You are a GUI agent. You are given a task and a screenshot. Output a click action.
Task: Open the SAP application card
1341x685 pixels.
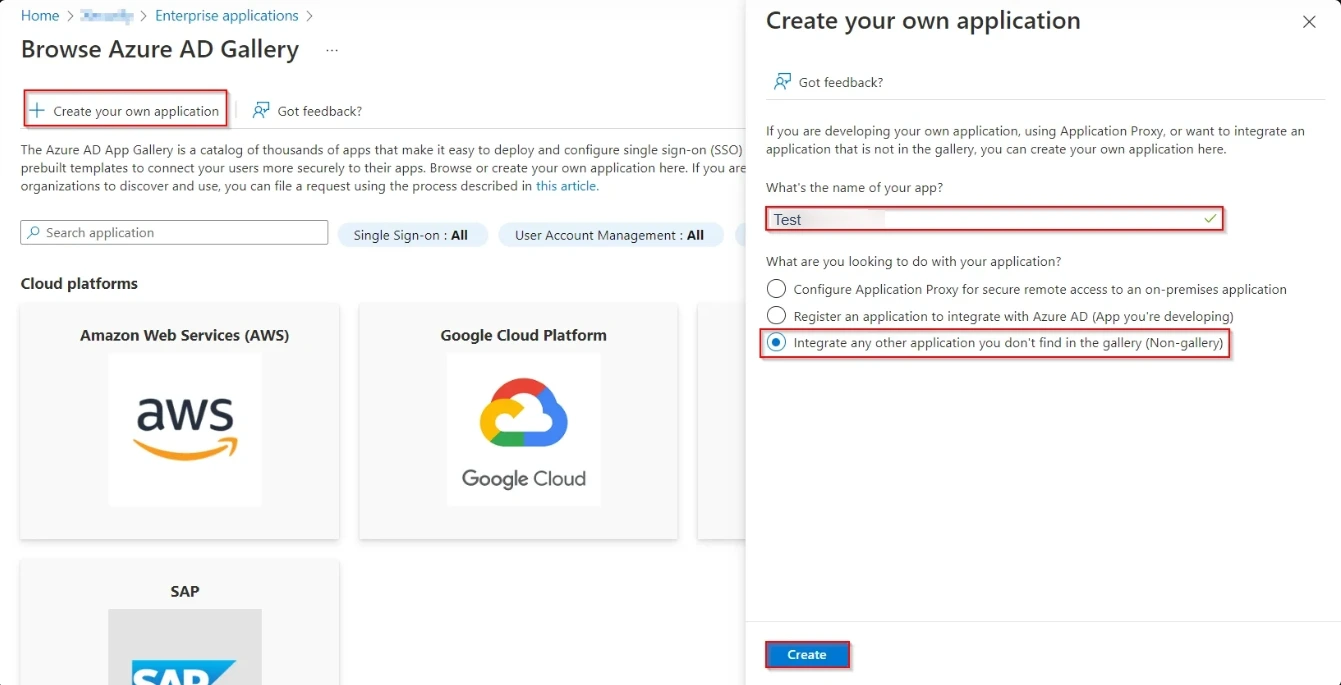180,622
